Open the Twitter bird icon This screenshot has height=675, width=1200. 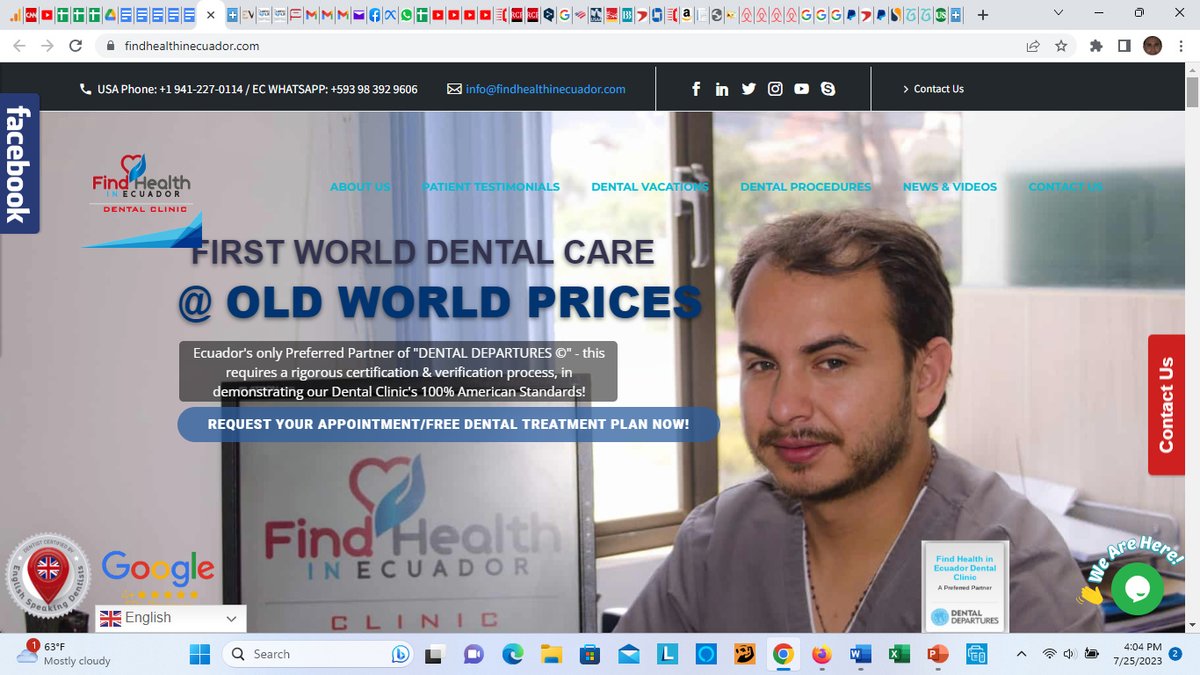coord(749,89)
